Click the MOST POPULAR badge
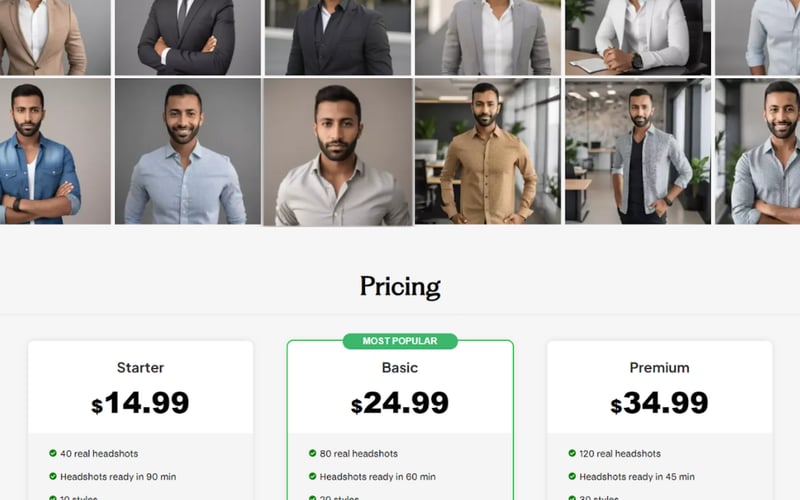Image resolution: width=800 pixels, height=500 pixels. [400, 341]
